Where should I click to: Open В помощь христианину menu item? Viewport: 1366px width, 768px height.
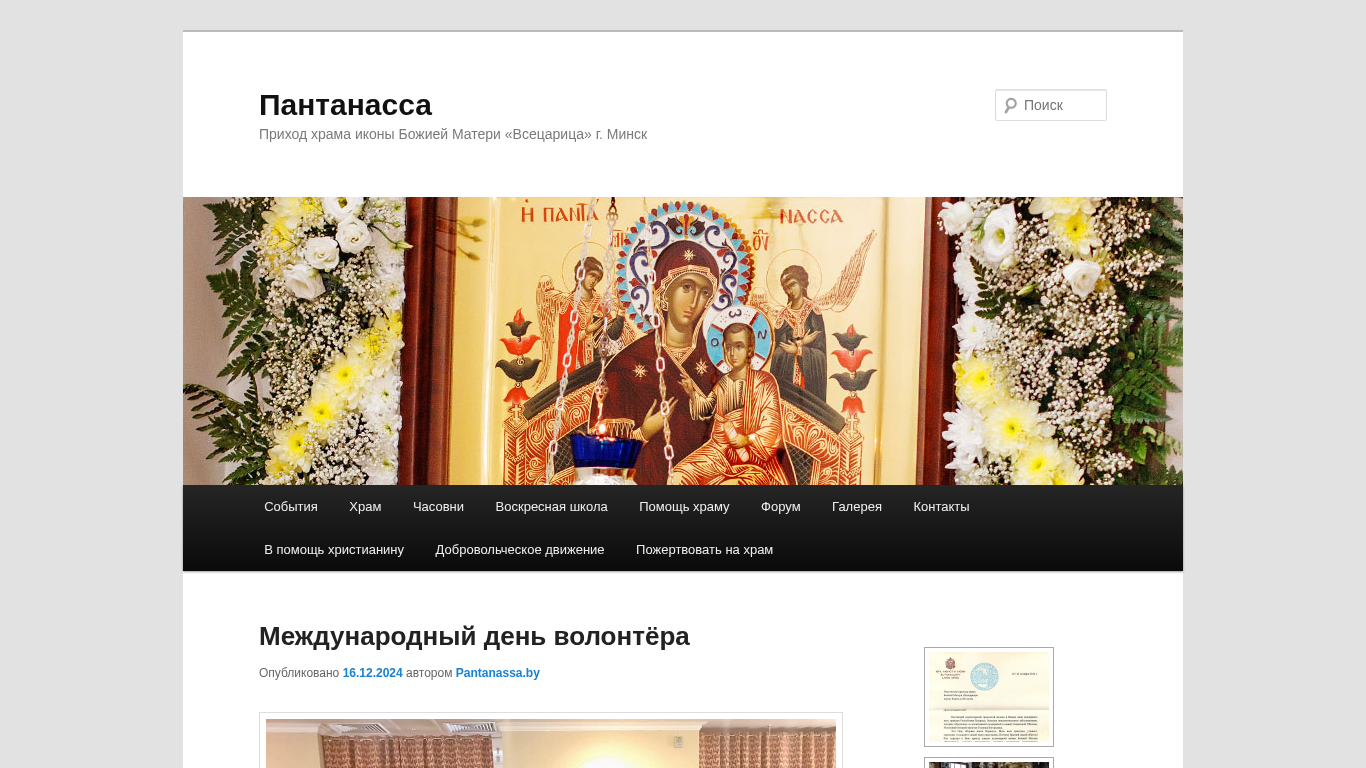click(334, 549)
